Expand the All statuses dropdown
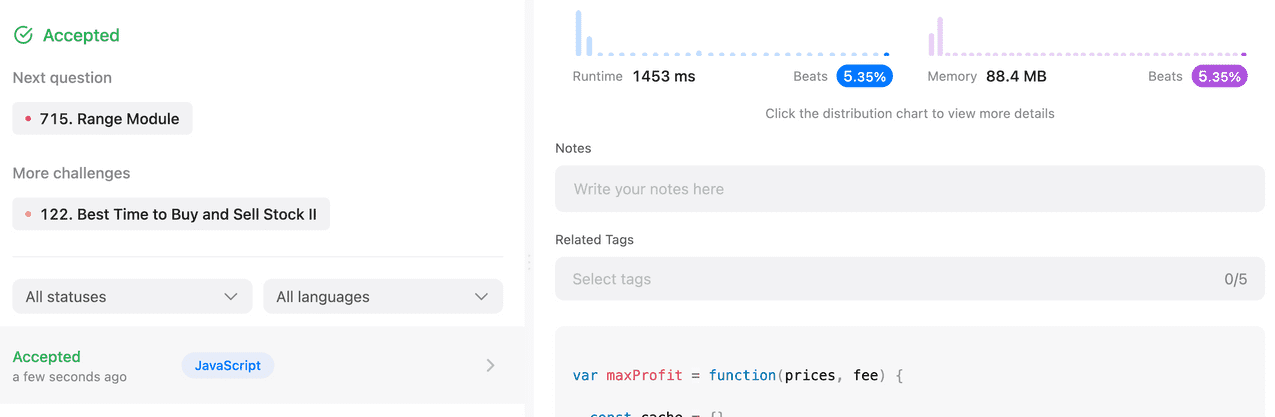 click(131, 297)
